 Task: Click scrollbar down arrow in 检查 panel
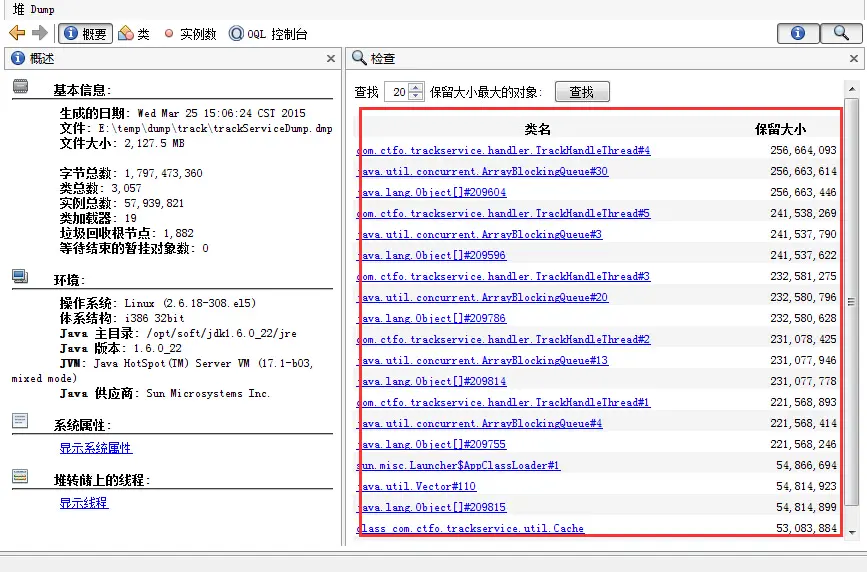click(852, 532)
